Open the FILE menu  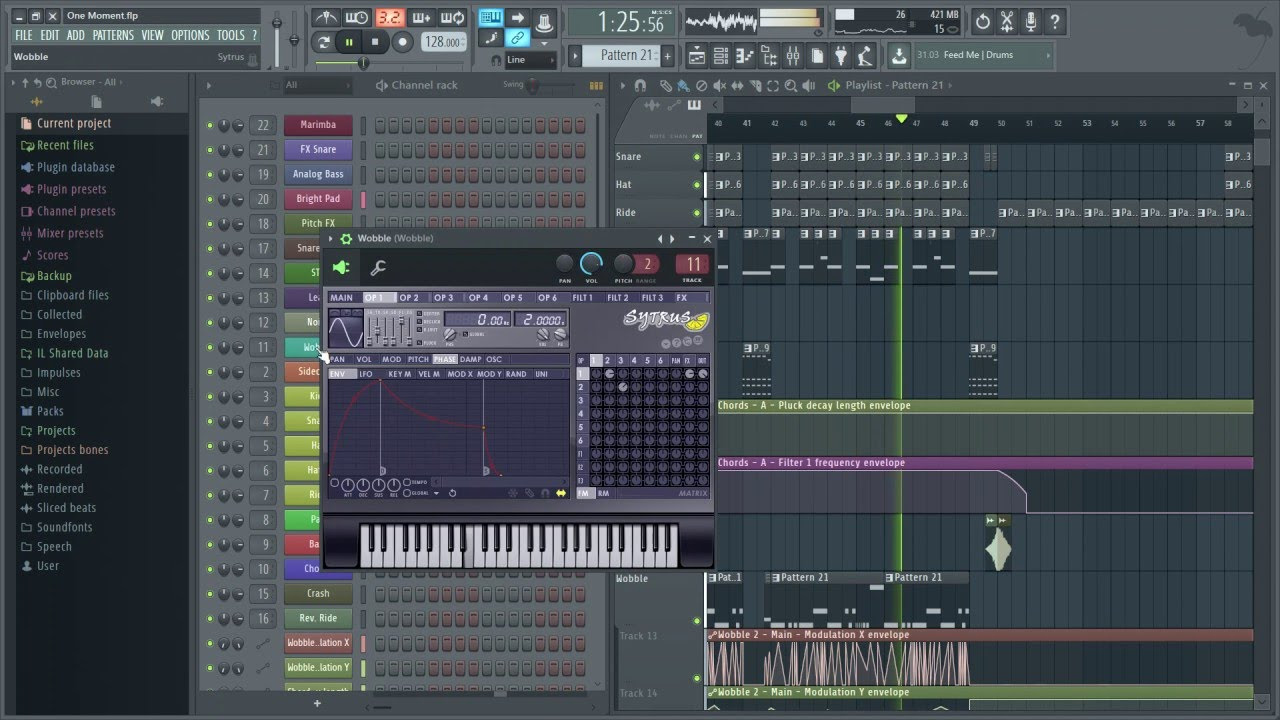click(x=24, y=35)
